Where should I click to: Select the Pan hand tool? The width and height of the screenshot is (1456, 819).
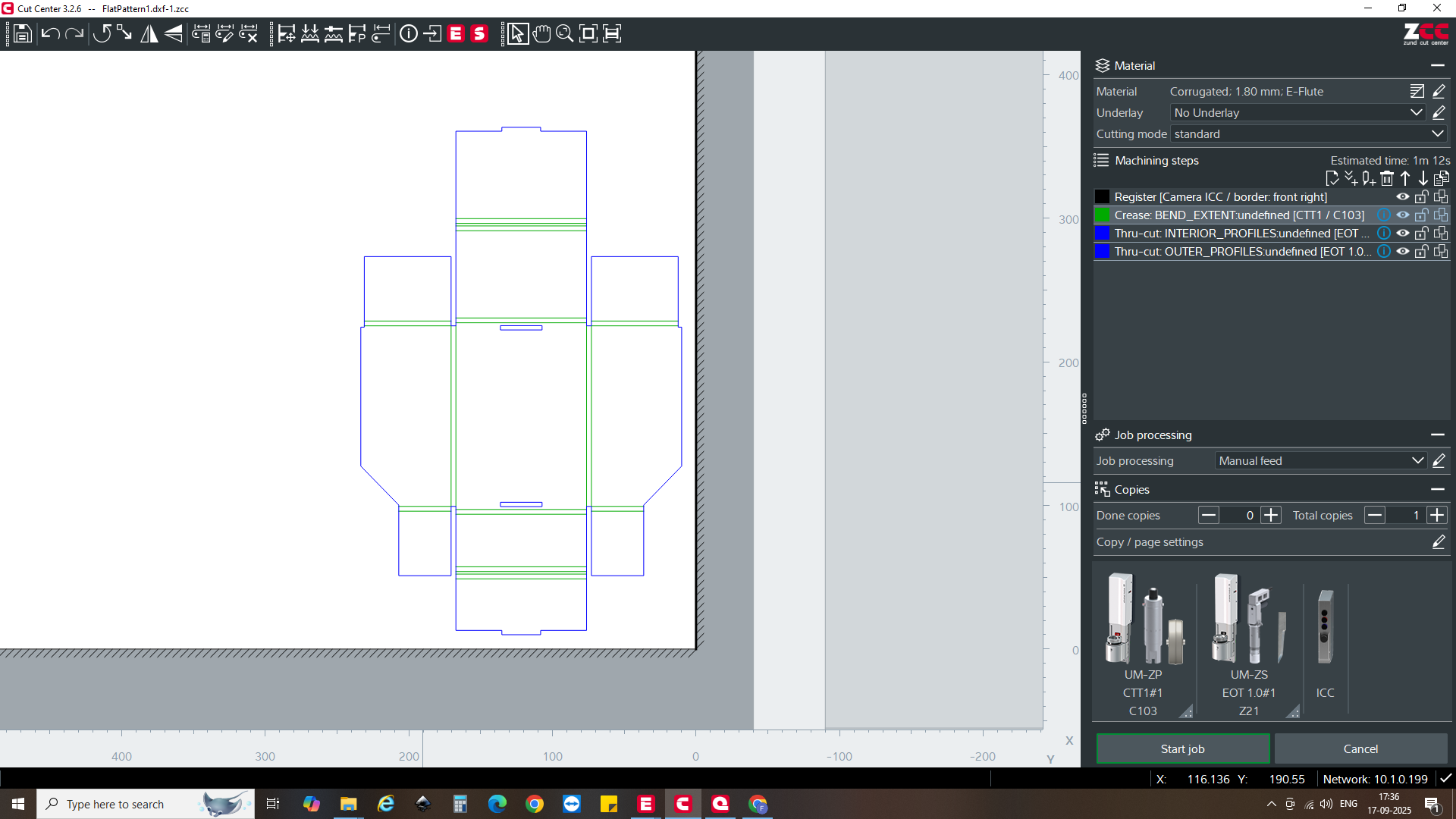coord(541,34)
